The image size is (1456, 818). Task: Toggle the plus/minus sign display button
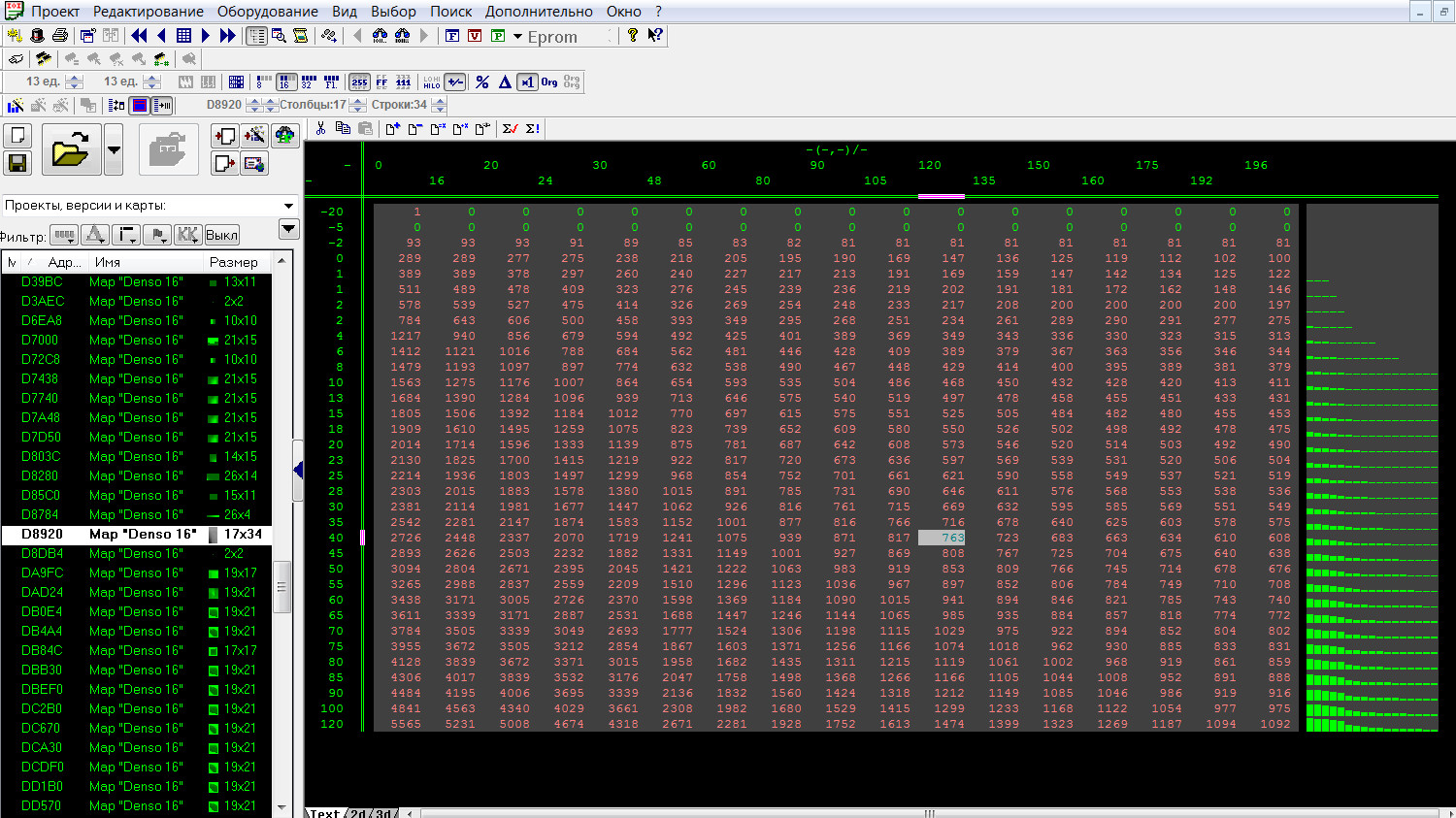(x=455, y=82)
